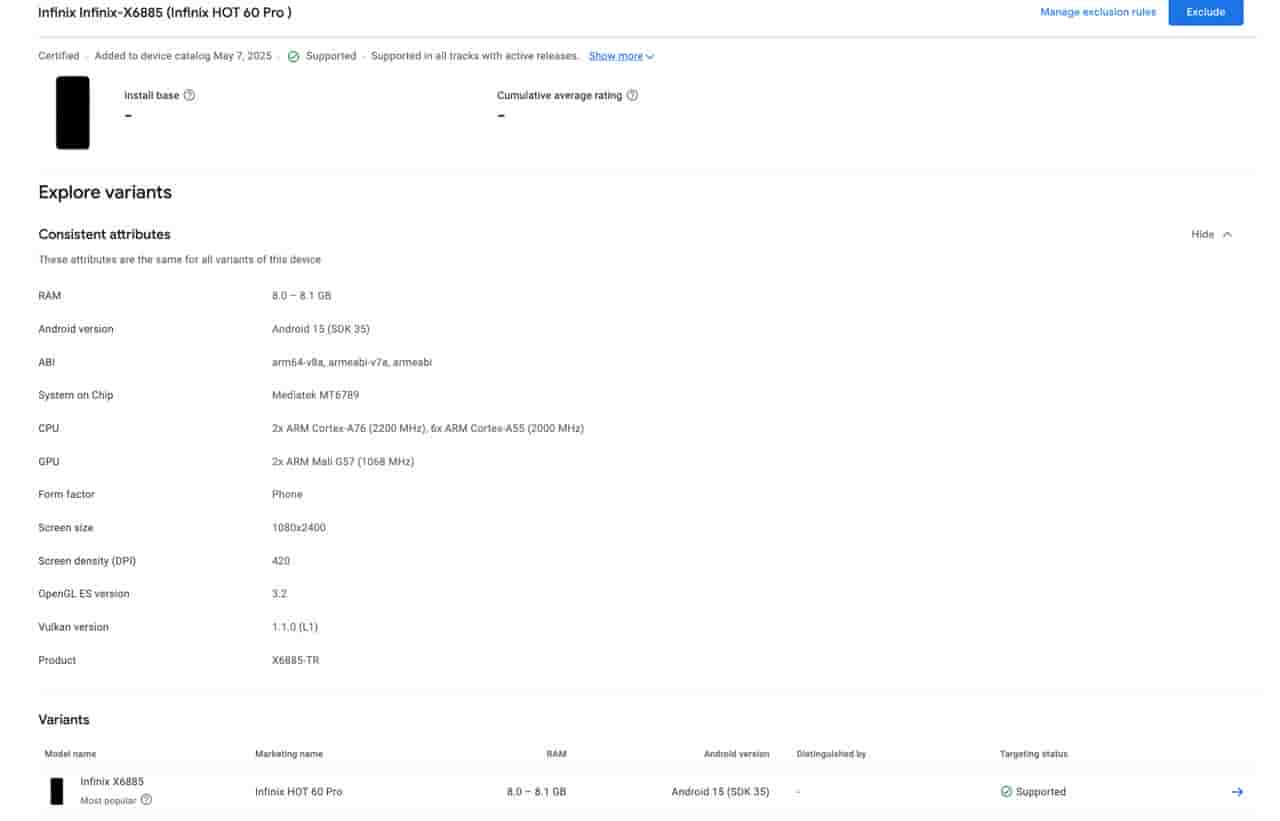This screenshot has width=1280, height=821.
Task: Select the Infinix X6885 model name in the variants row
Action: (112, 782)
